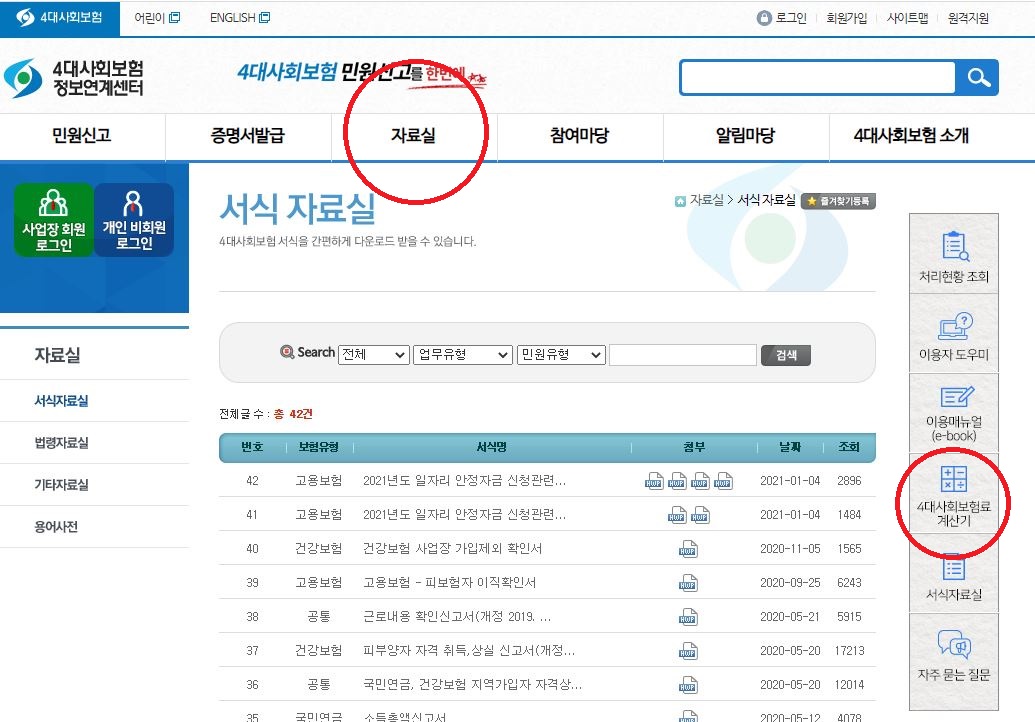Click 회원가입 link at top

point(847,18)
